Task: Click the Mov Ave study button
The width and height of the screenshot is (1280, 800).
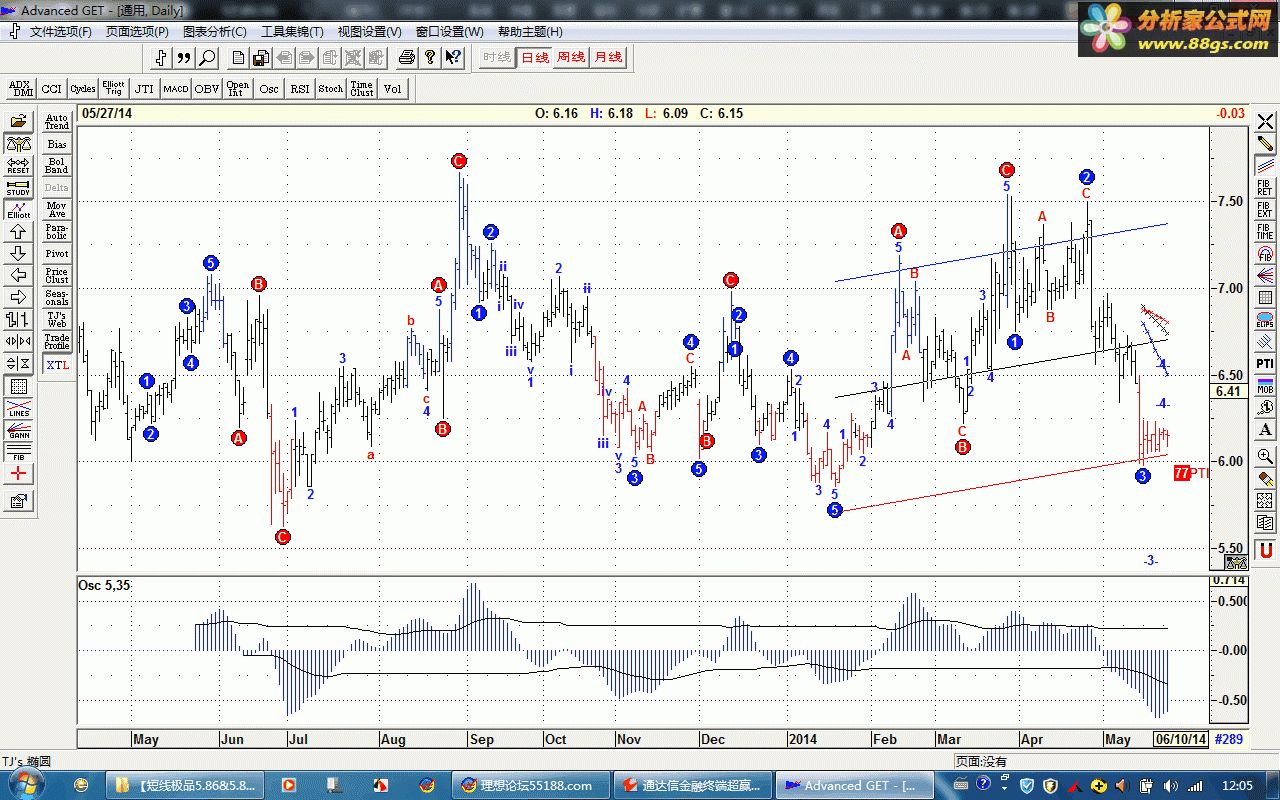Action: (x=57, y=210)
